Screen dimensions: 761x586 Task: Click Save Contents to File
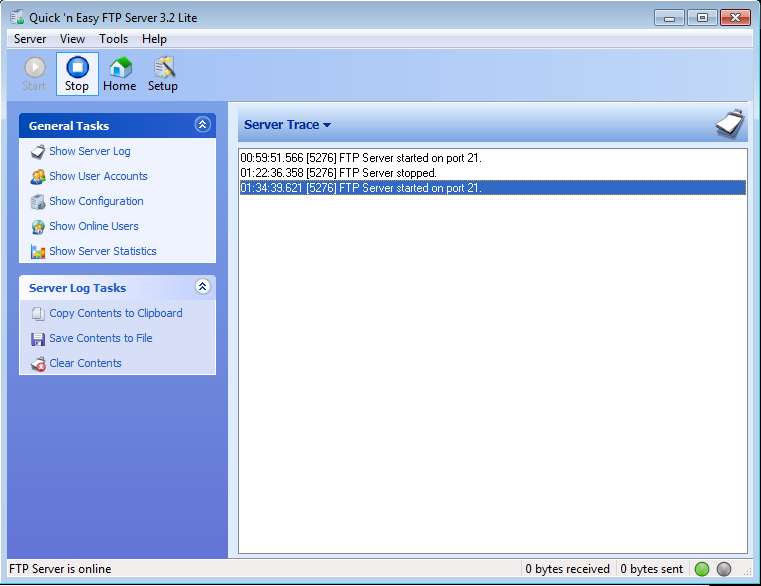pos(100,338)
